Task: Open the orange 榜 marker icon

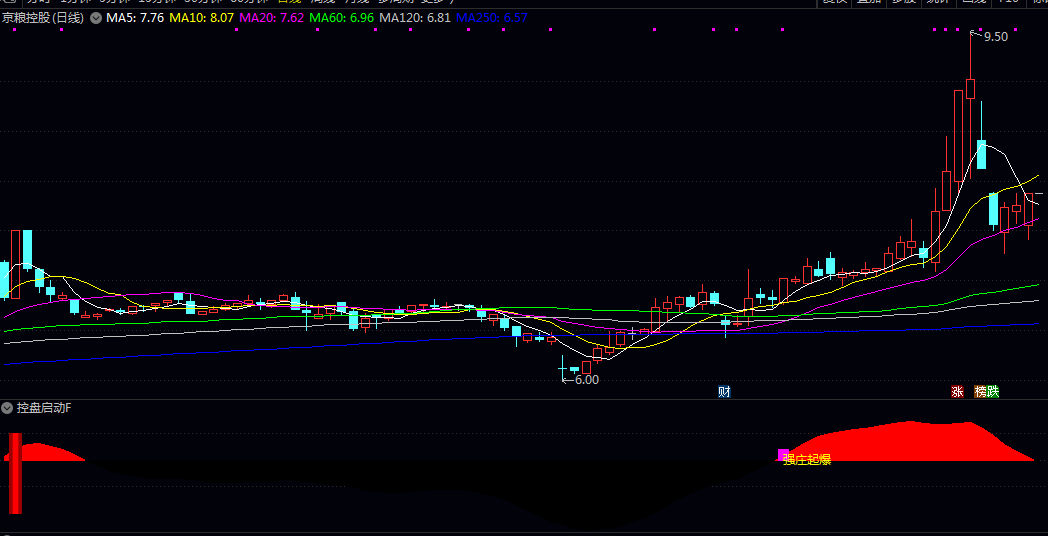Action: [x=980, y=392]
